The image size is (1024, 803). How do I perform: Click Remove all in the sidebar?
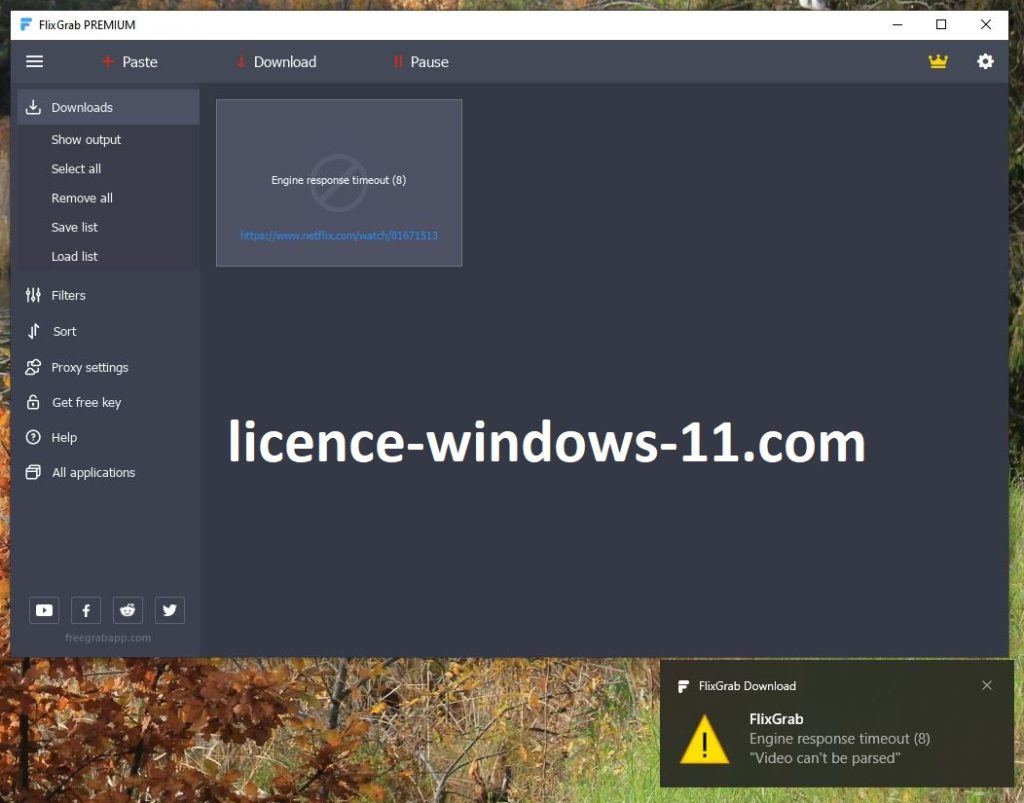[82, 198]
